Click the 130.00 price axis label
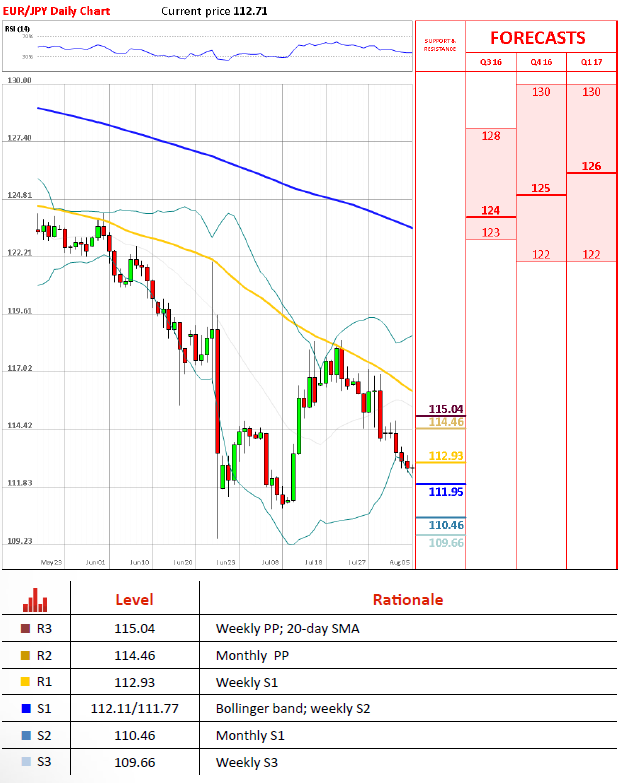Viewport: 625px width, 783px height. (x=19, y=80)
